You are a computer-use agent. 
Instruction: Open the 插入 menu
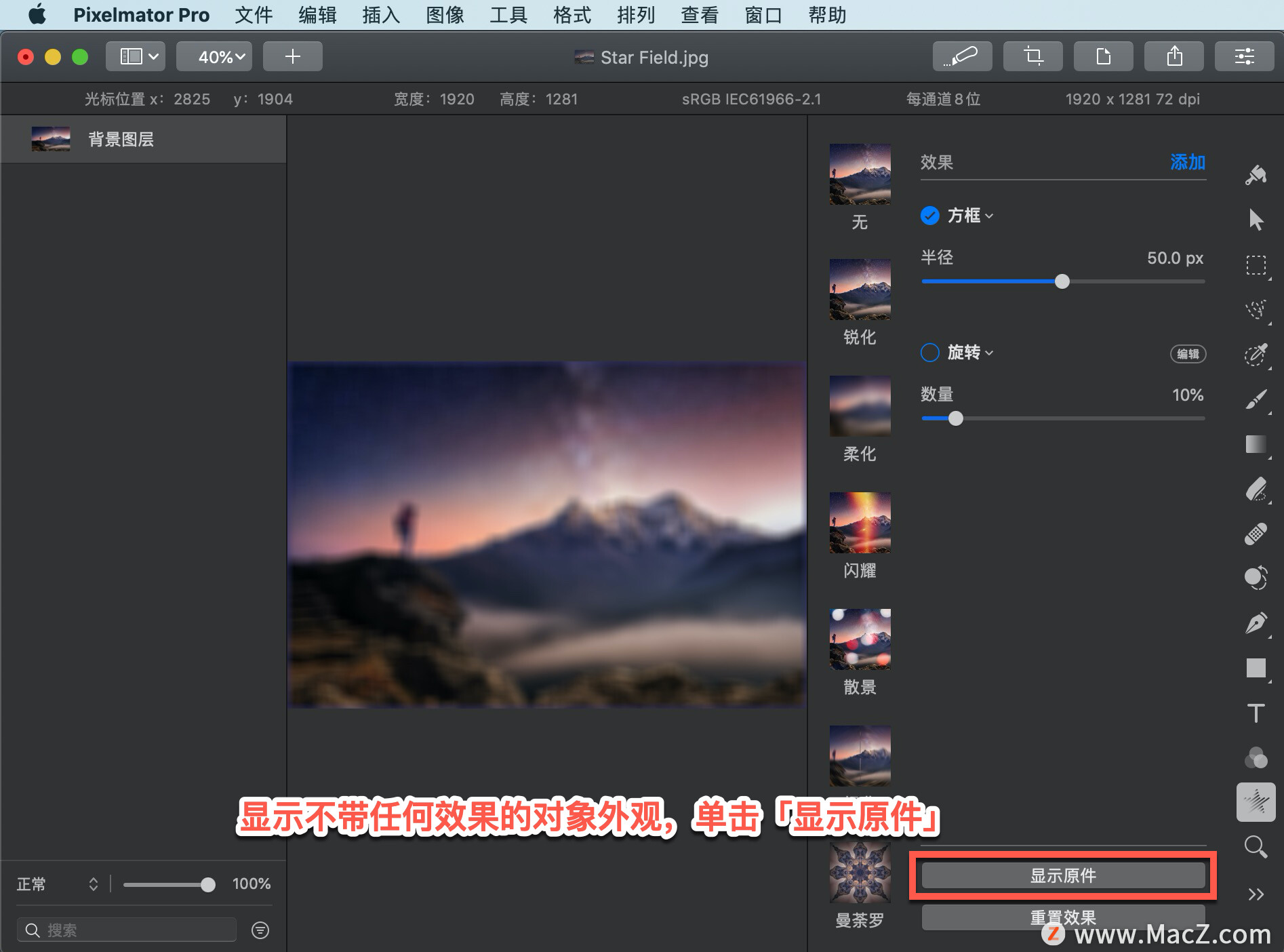coord(382,14)
